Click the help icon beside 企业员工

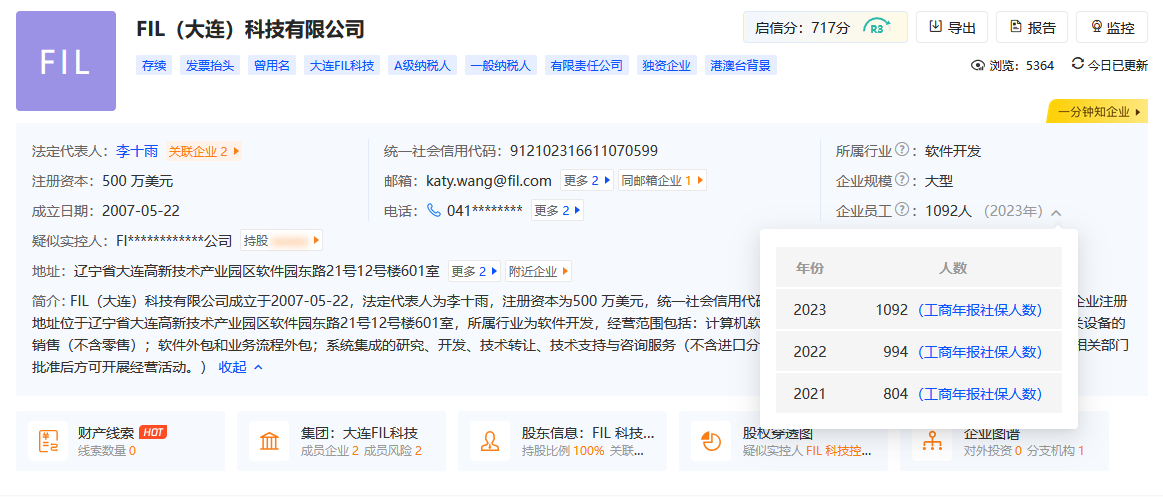902,211
